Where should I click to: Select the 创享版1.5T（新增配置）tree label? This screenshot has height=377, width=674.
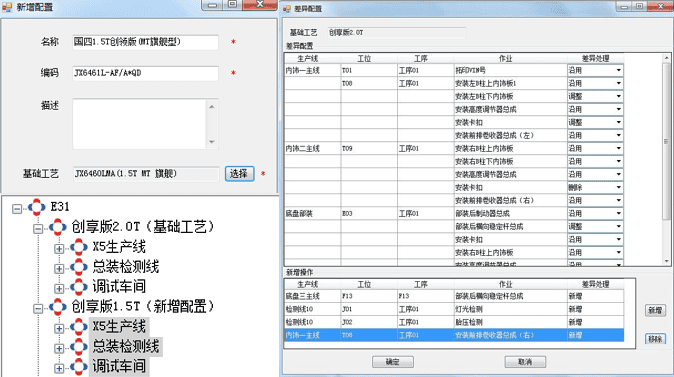143,307
